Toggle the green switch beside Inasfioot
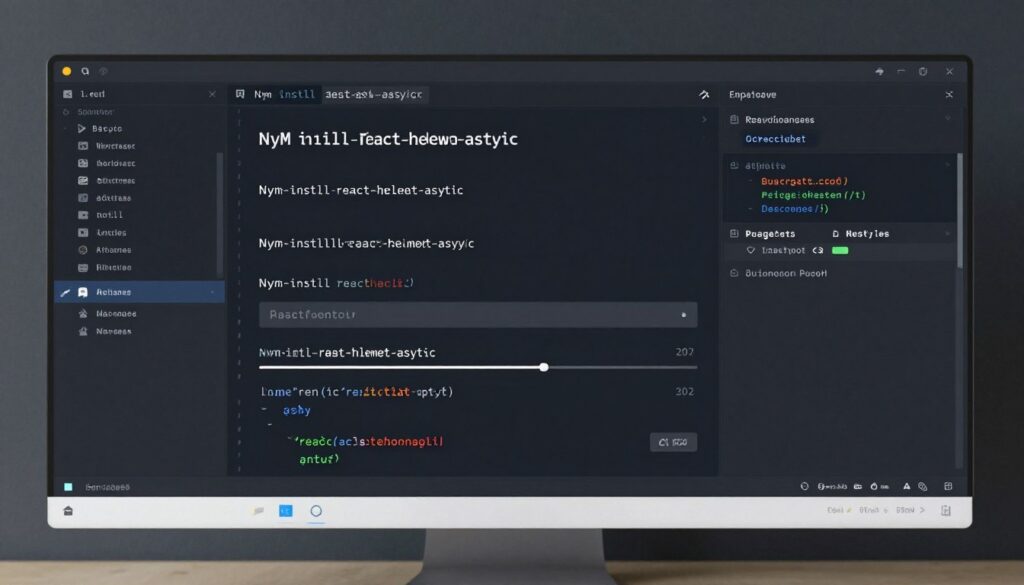 coord(840,250)
